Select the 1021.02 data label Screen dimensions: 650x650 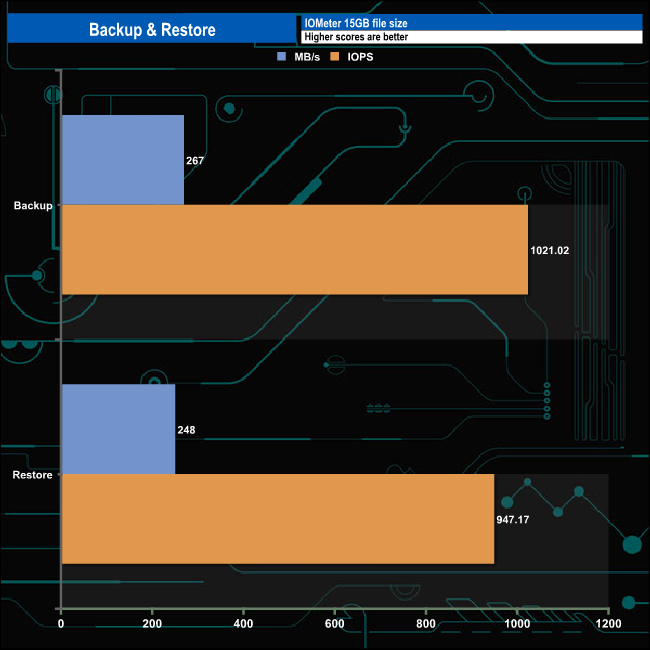pos(550,250)
